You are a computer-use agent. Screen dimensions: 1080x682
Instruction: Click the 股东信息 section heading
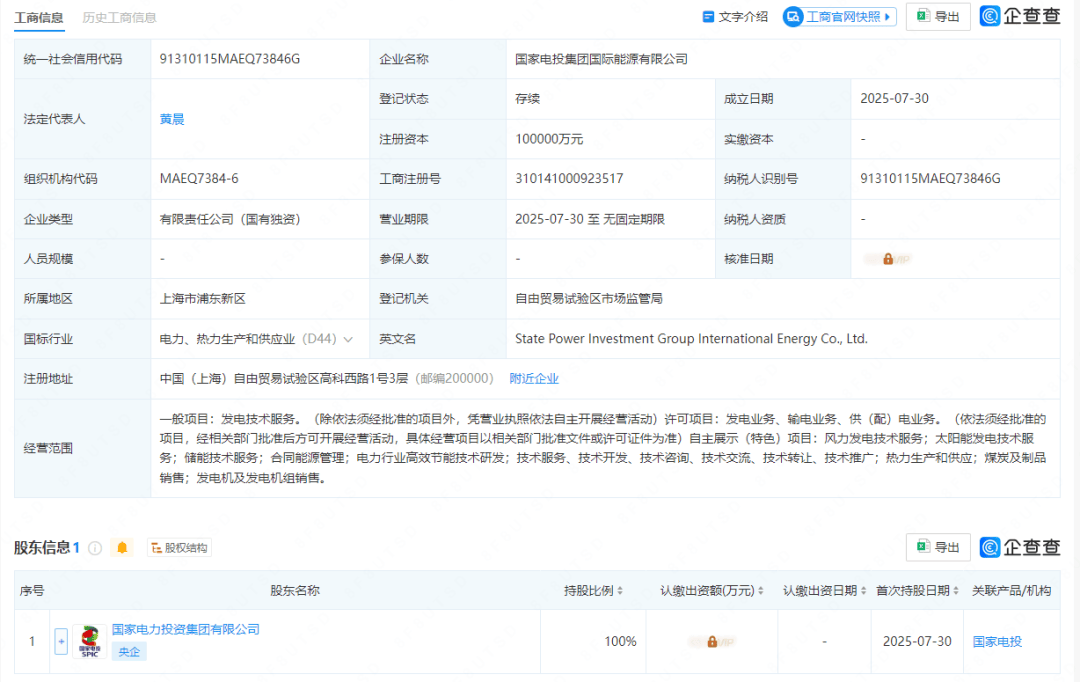tap(43, 548)
